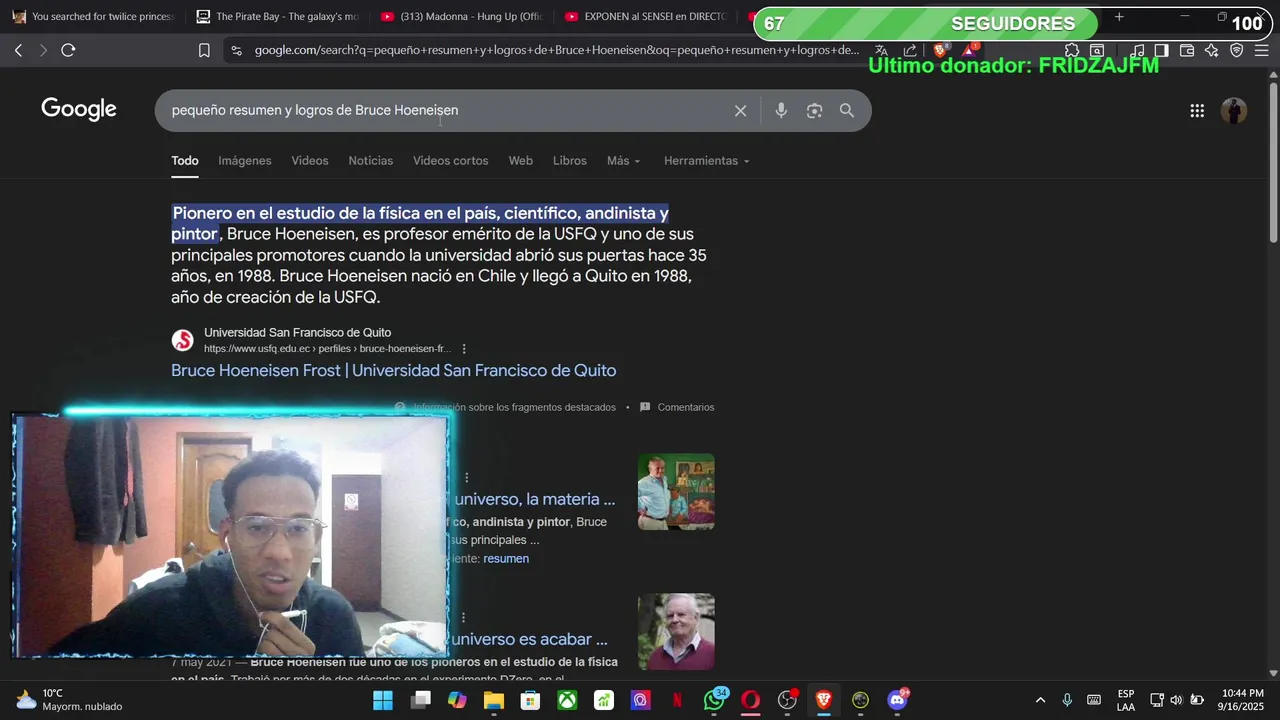Image resolution: width=1280 pixels, height=720 pixels.
Task: Open options for the second search result
Action: 466,478
